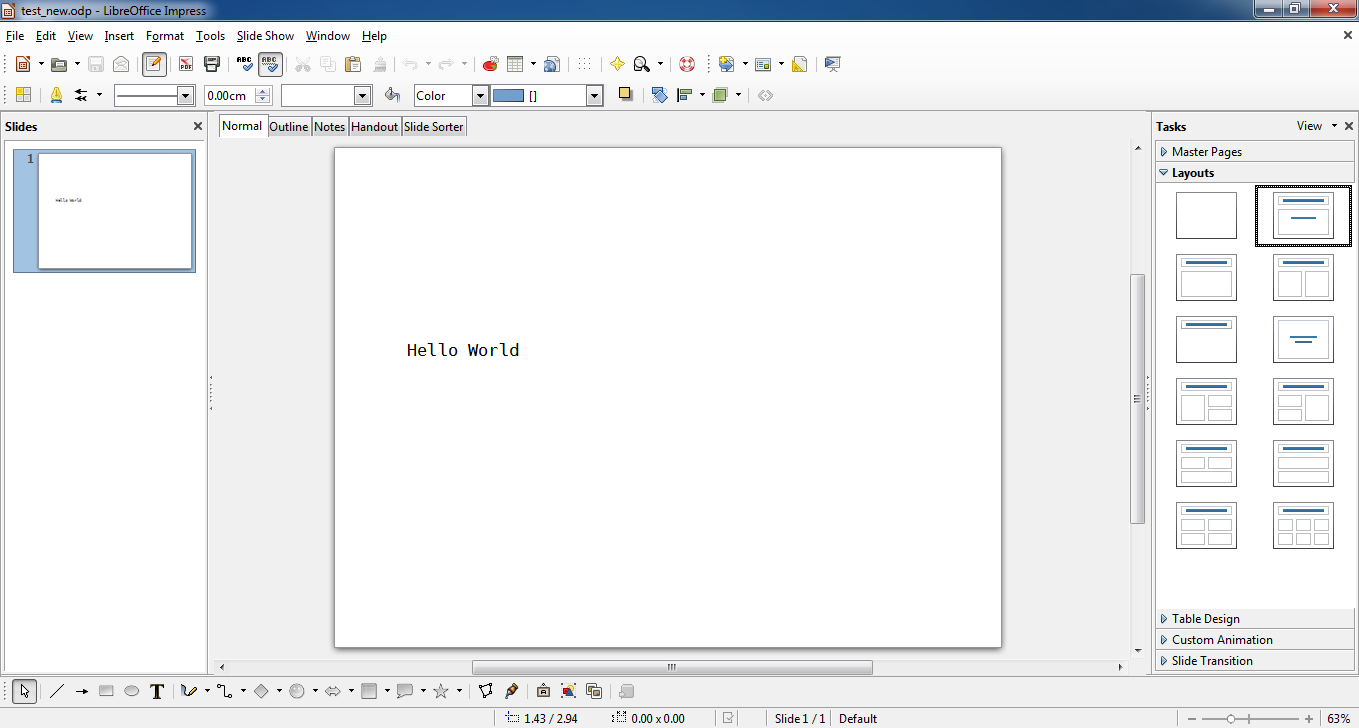Viewport: 1359px width, 728px height.
Task: Insert a chart using the chart icon
Action: [490, 64]
